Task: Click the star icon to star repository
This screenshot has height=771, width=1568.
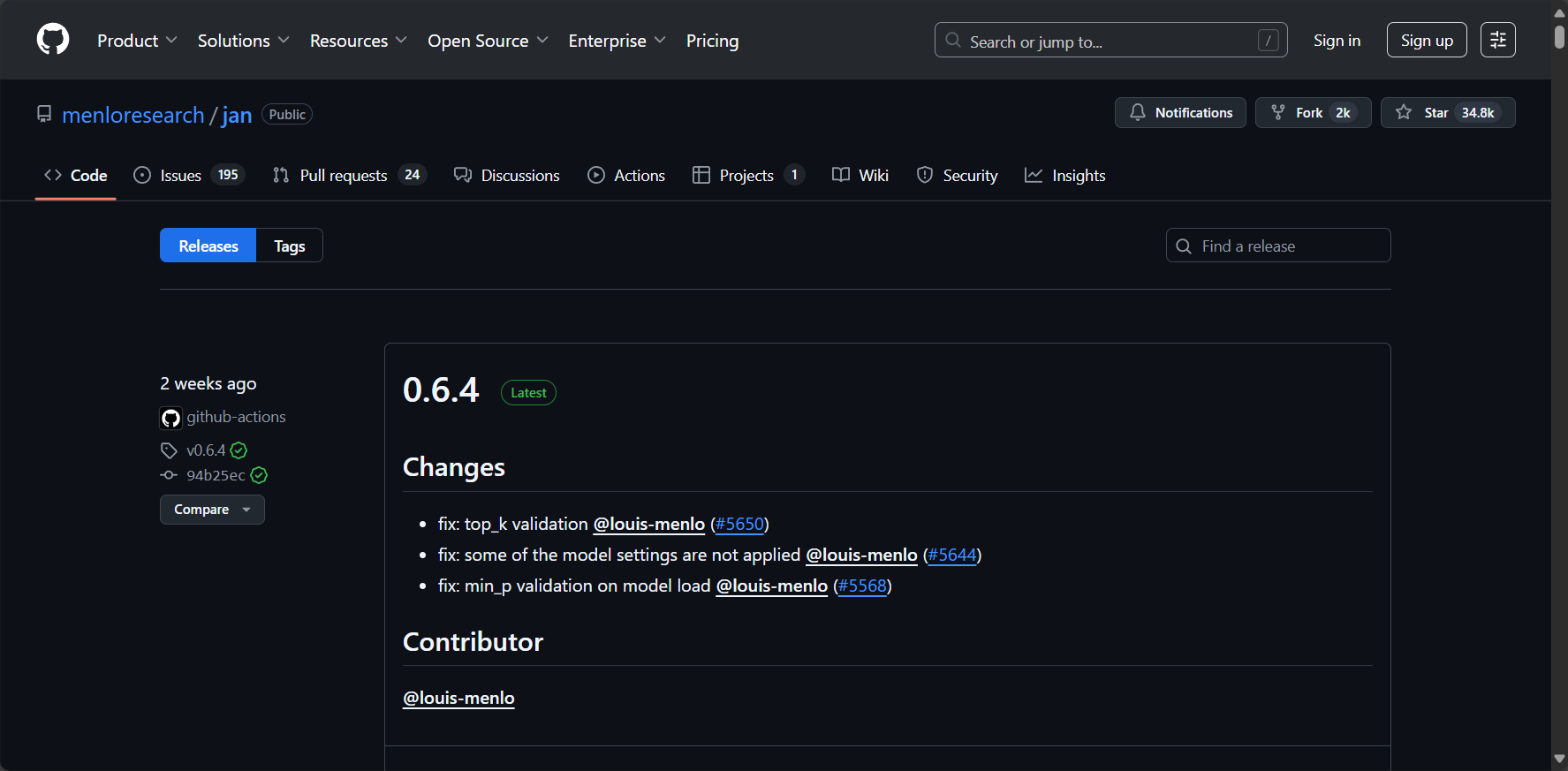Action: (x=1404, y=112)
